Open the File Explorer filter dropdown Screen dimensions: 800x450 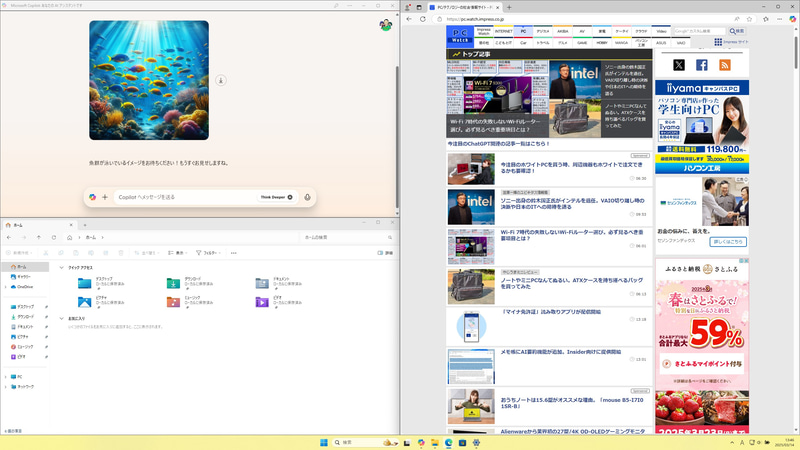[208, 253]
